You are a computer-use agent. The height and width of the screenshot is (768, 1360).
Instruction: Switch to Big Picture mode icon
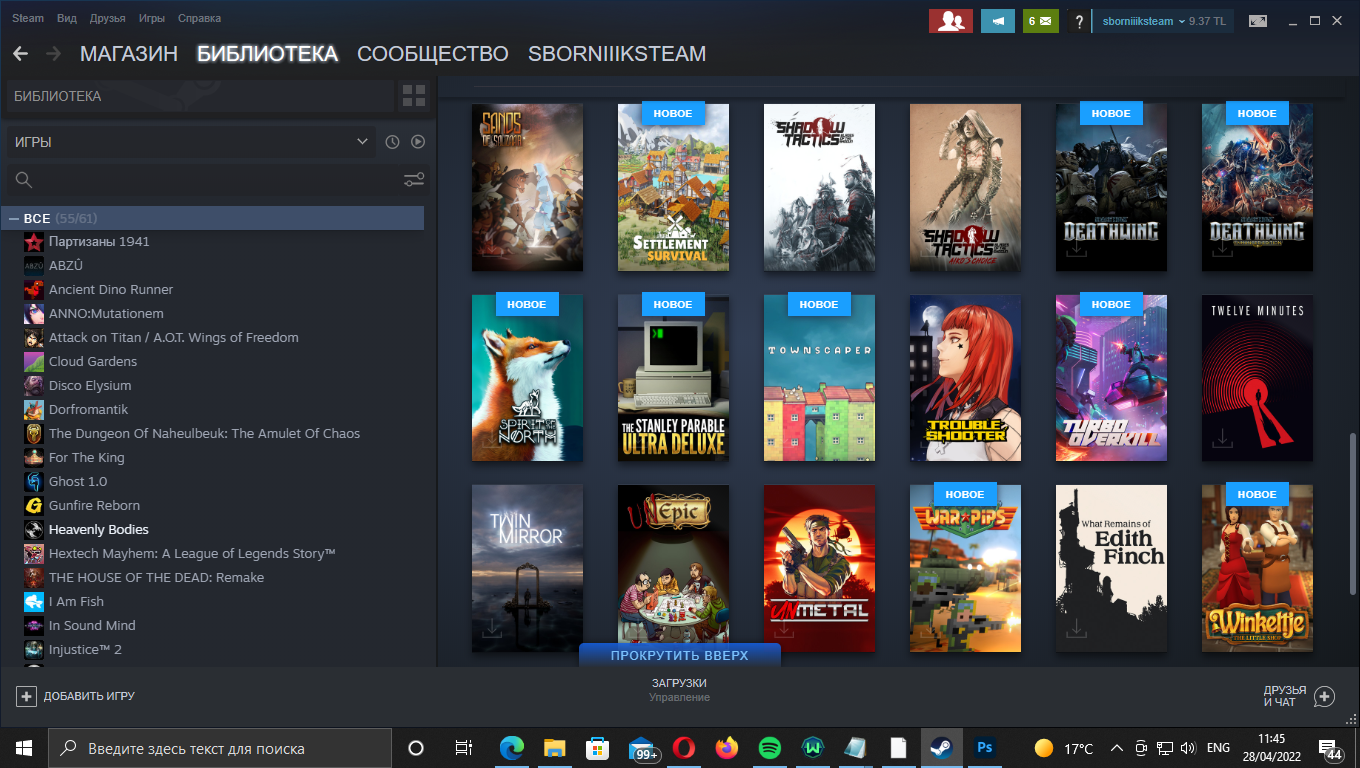click(x=1257, y=21)
